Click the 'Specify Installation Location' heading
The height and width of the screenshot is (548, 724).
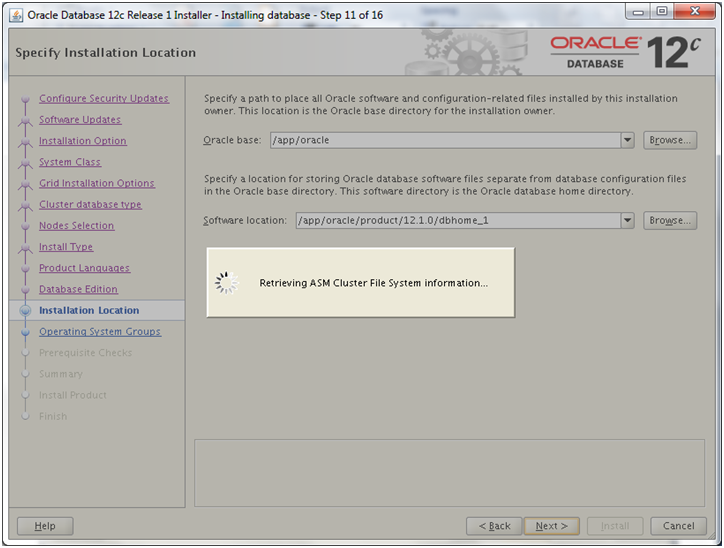pyautogui.click(x=105, y=53)
